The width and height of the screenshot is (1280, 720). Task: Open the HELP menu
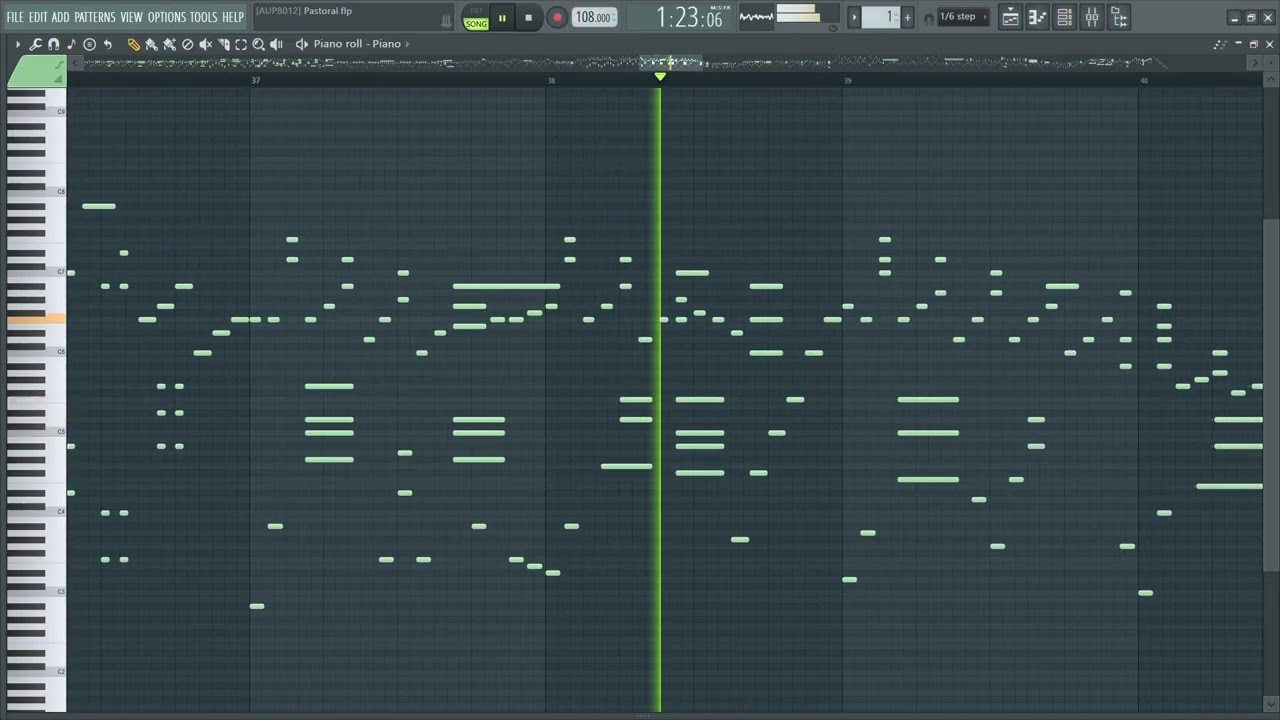(x=233, y=17)
